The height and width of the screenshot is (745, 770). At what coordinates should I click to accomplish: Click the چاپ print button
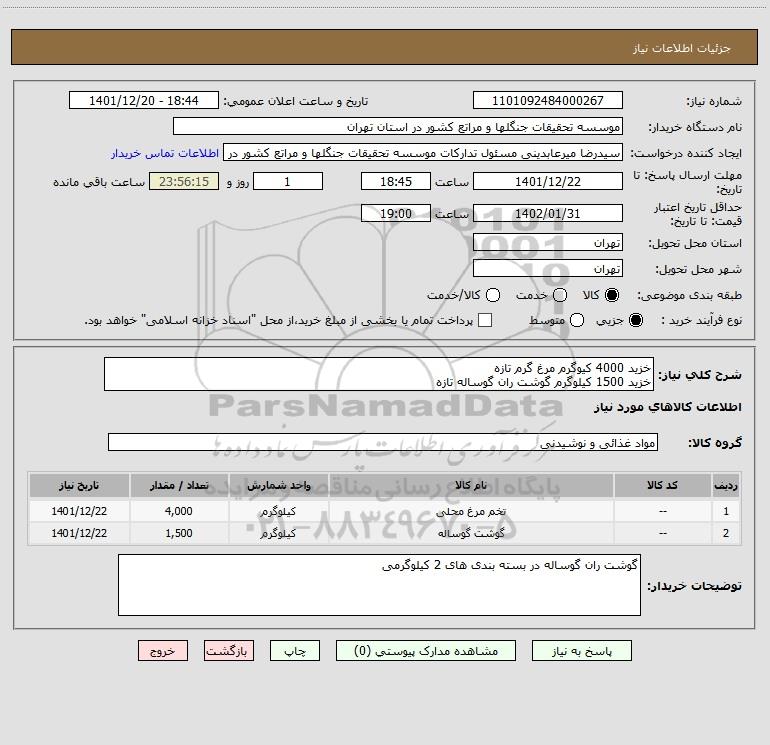coord(295,651)
